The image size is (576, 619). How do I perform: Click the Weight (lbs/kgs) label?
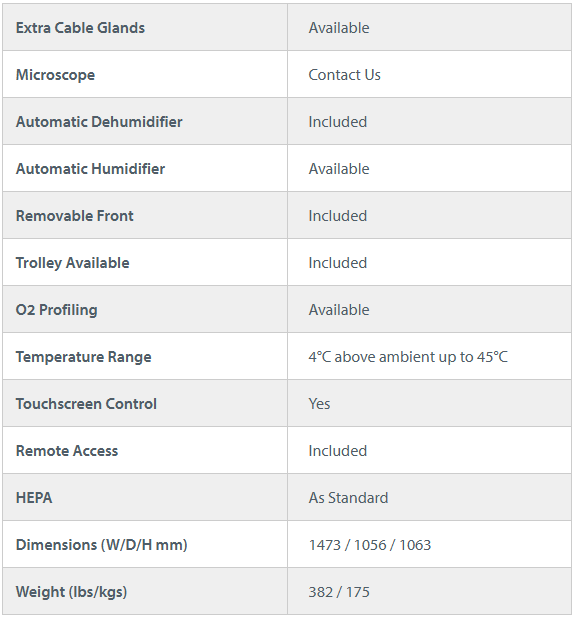[71, 592]
